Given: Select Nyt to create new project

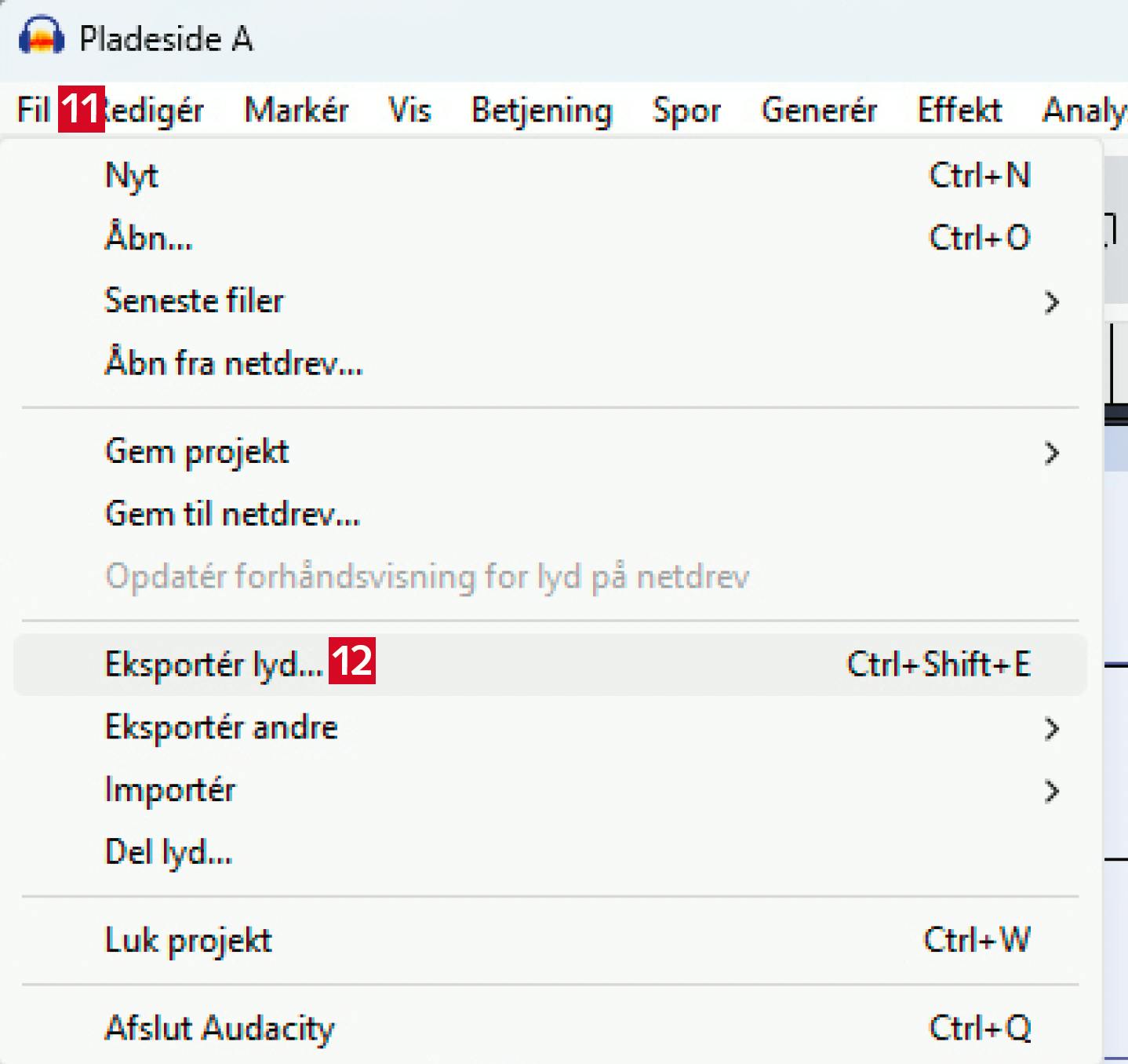Looking at the screenshot, I should [x=132, y=175].
